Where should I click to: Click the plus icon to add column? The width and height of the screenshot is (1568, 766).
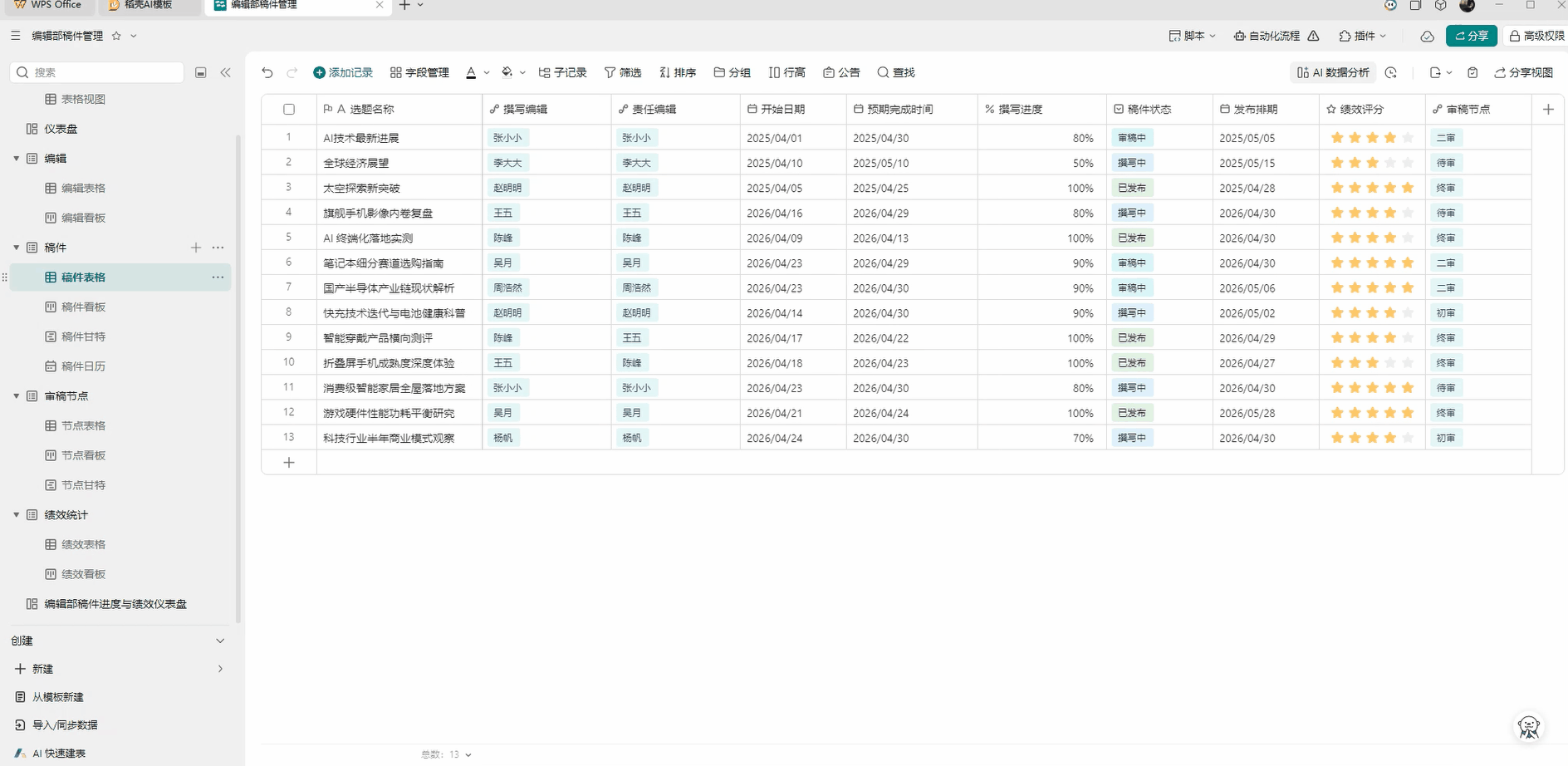point(1547,110)
